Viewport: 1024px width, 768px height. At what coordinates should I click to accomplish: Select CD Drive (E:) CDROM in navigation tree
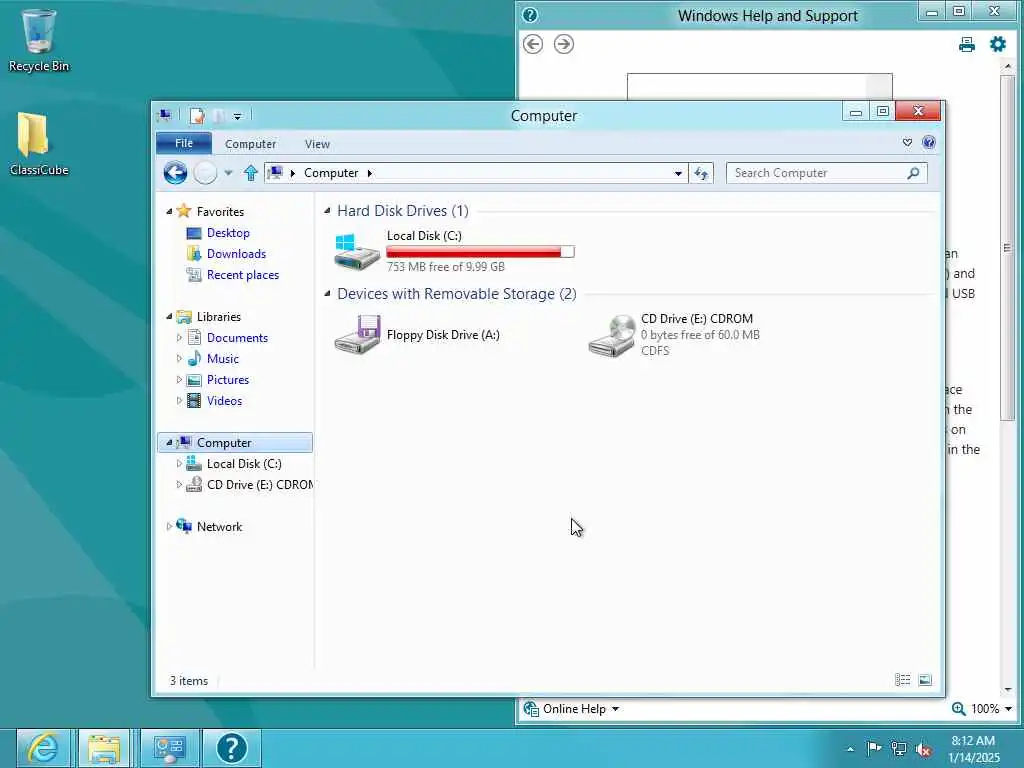(x=259, y=485)
